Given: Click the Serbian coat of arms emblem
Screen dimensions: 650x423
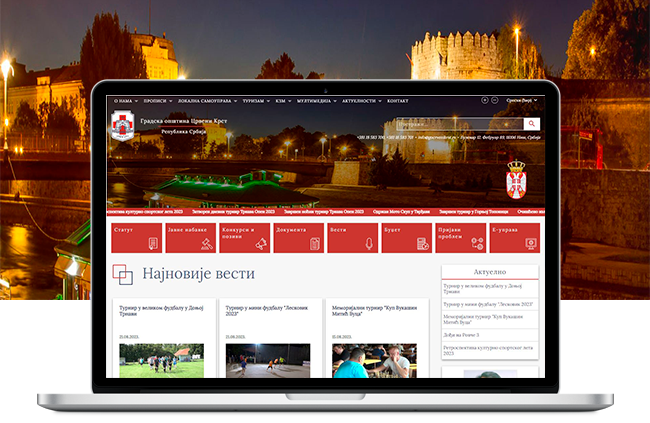Looking at the screenshot, I should point(516,179).
